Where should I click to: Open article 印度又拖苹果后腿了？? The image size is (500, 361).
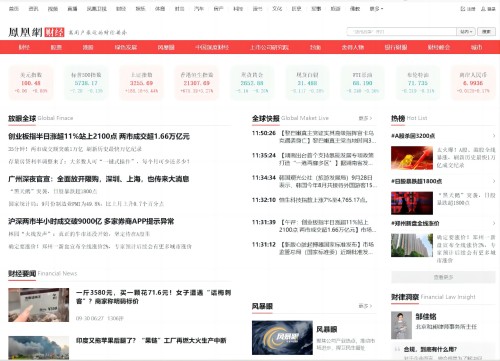click(151, 340)
